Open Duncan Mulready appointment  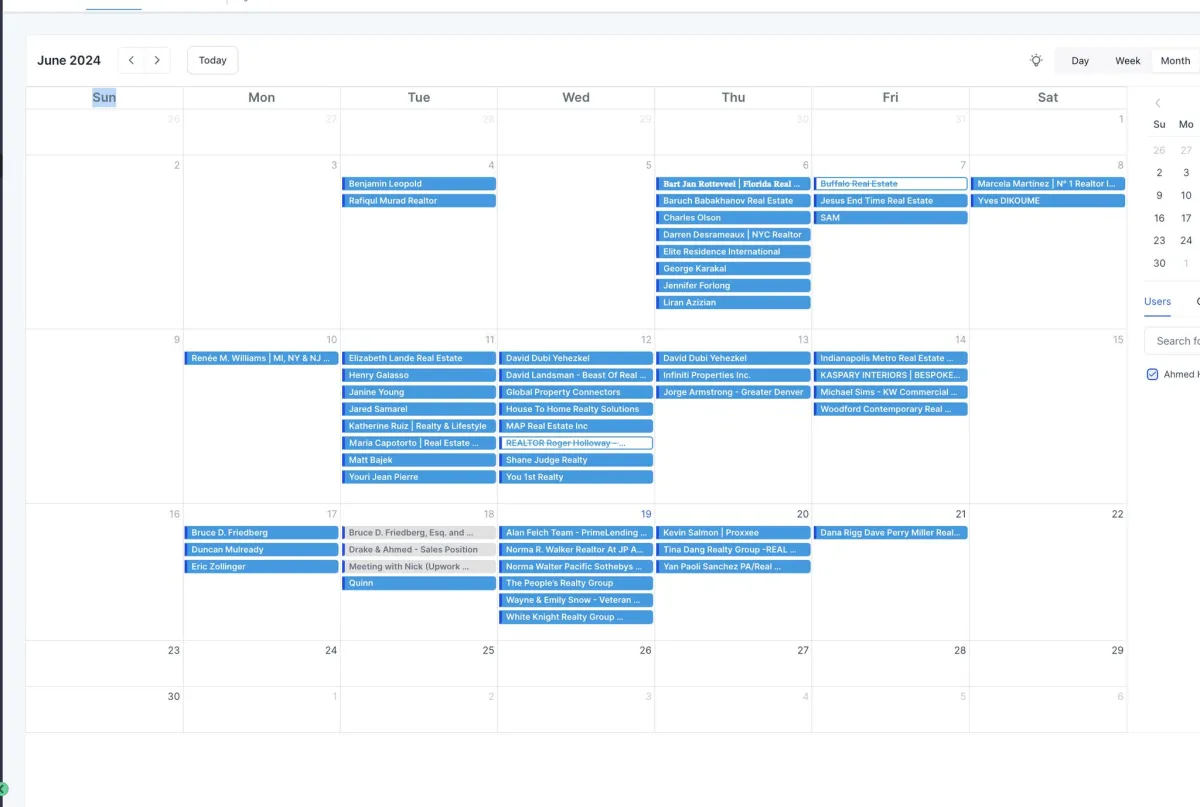tap(261, 550)
